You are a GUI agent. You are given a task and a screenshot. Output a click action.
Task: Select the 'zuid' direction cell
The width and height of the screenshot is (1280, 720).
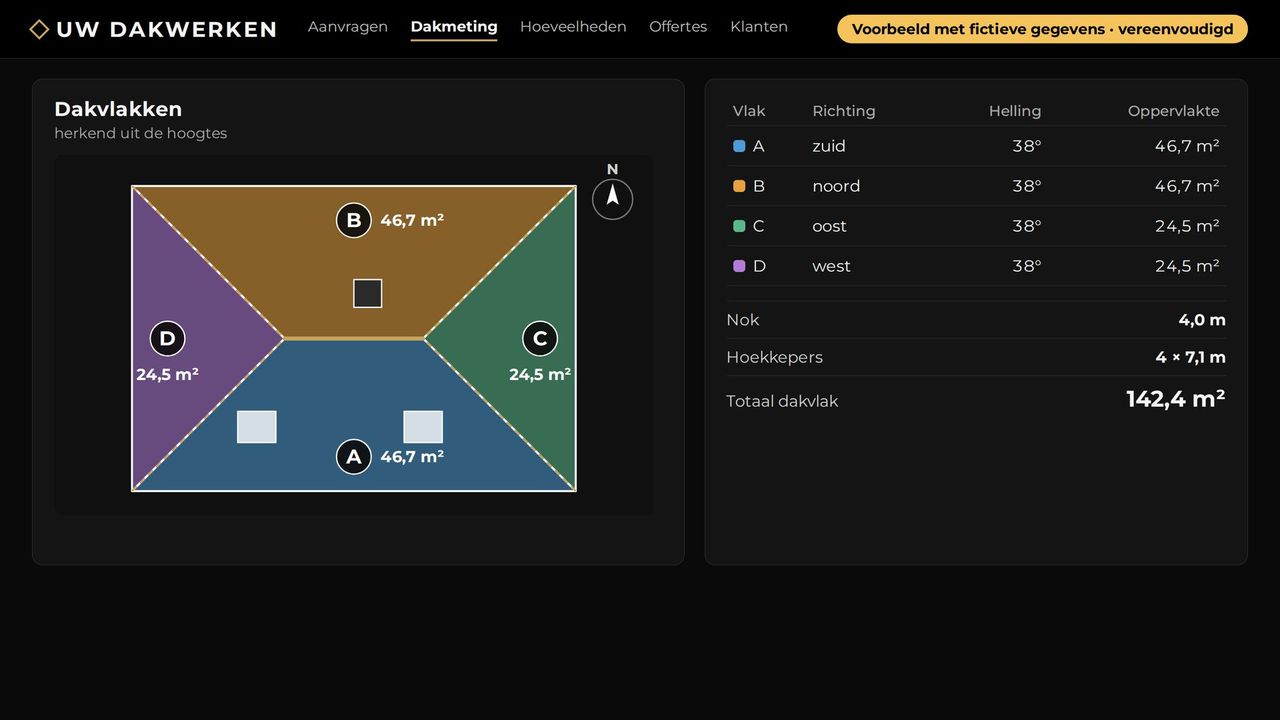click(x=829, y=146)
